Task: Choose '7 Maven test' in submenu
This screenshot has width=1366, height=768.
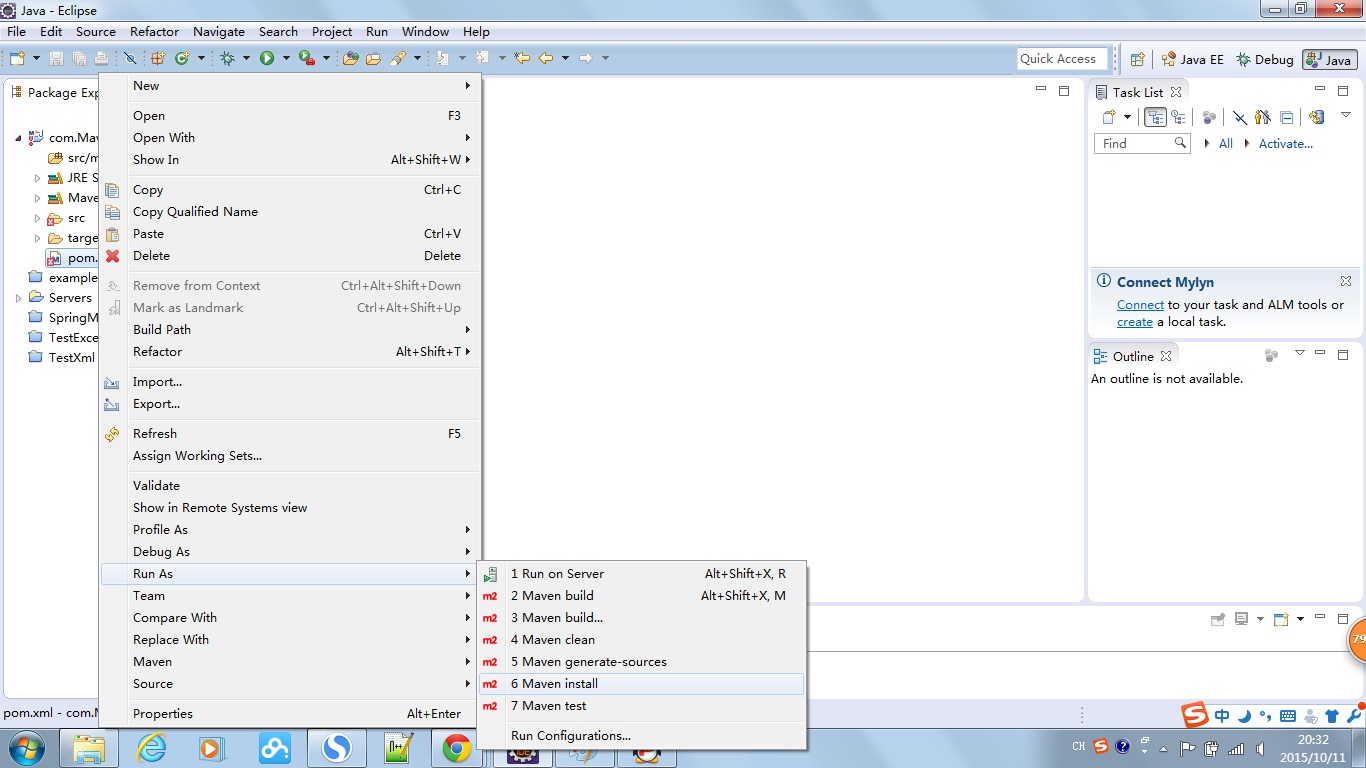Action: [641, 706]
